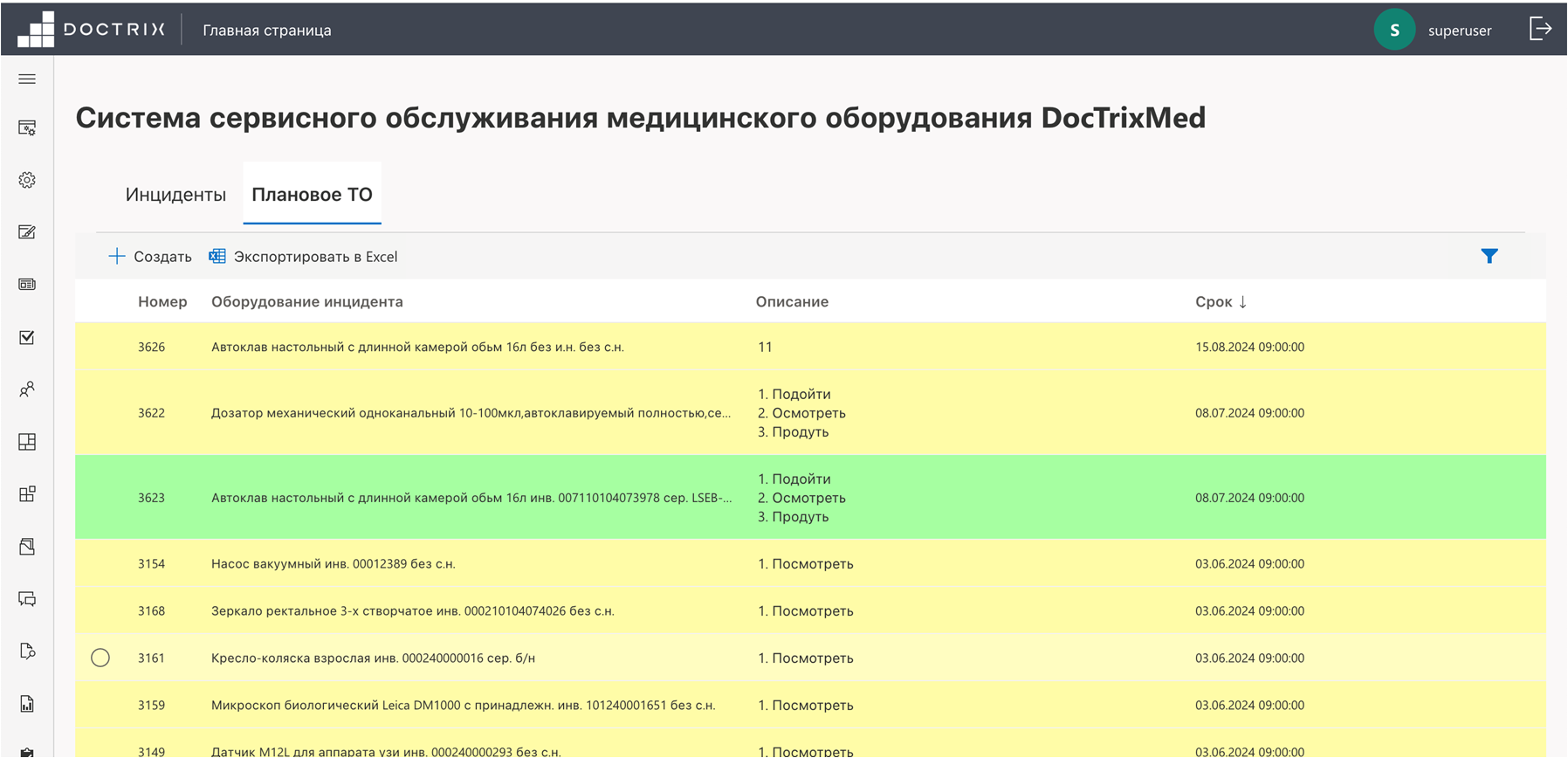
Task: Click 'Микроскоп биологический Leica DM1000' cell
Action: click(x=464, y=706)
